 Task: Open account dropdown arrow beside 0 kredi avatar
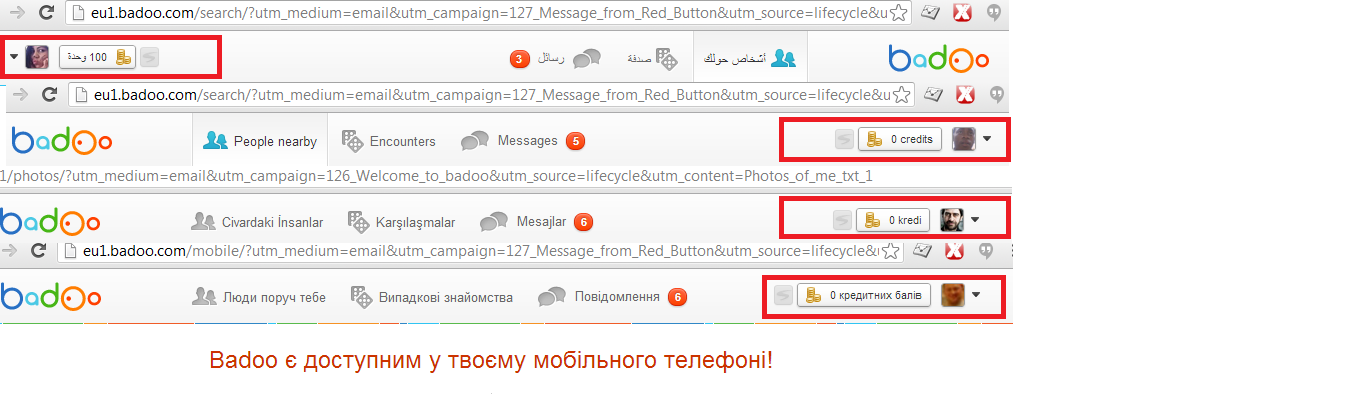point(975,220)
